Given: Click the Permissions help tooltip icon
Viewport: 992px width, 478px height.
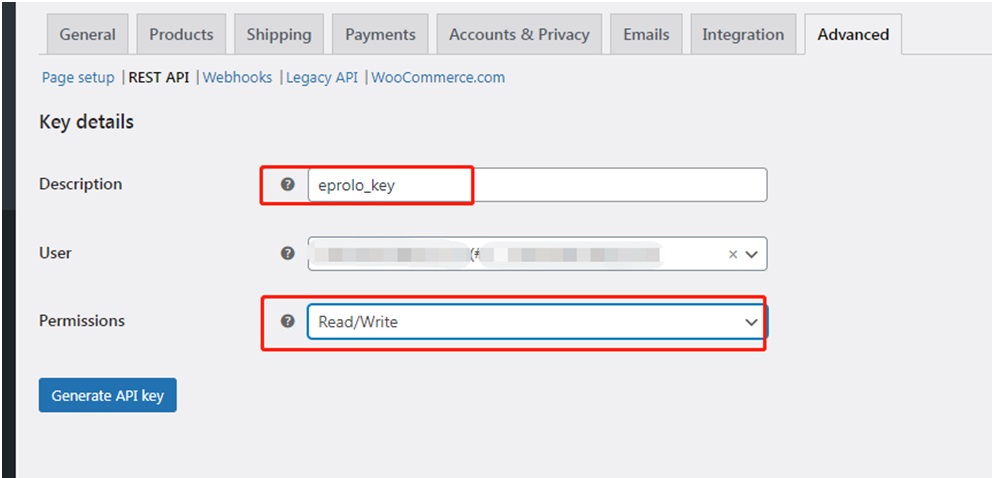Looking at the screenshot, I should pos(288,321).
